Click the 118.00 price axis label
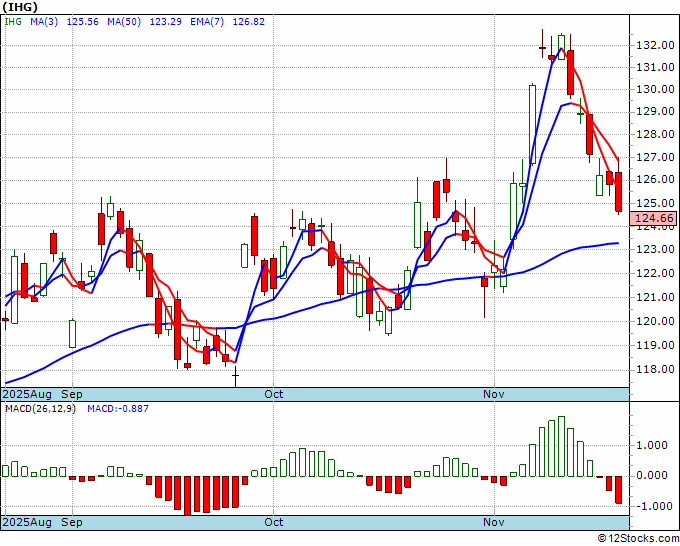The width and height of the screenshot is (680, 546). click(x=655, y=369)
